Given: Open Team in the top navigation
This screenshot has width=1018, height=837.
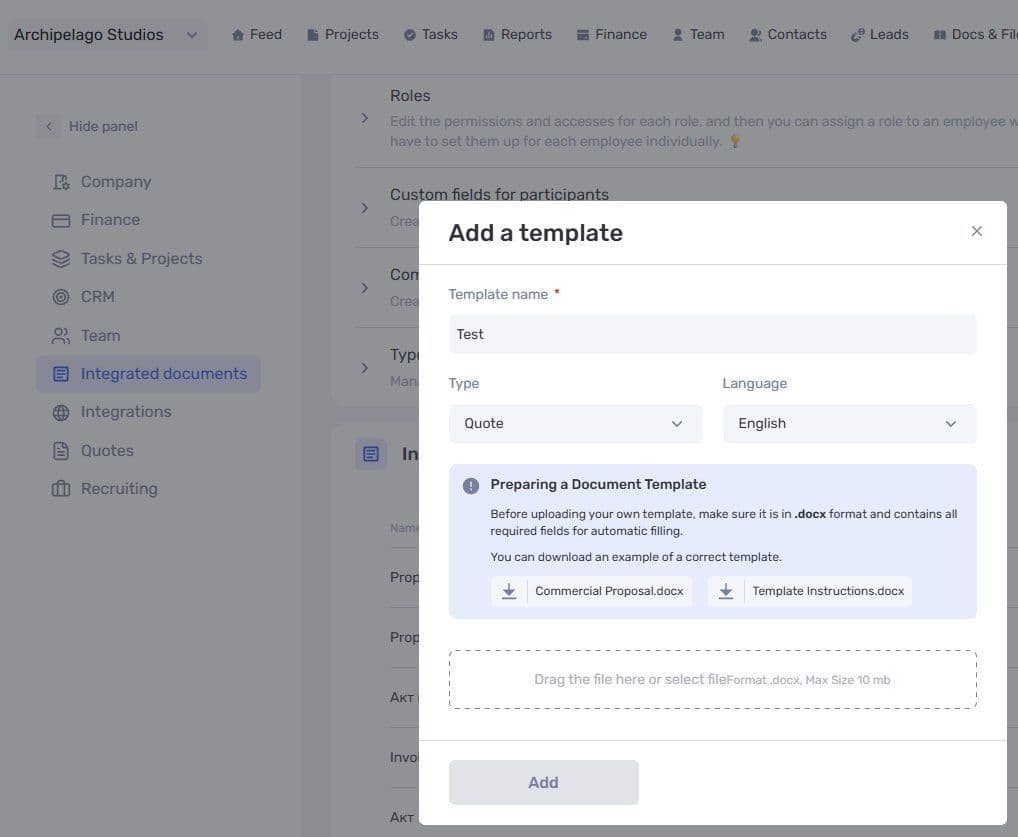Looking at the screenshot, I should click(x=699, y=34).
